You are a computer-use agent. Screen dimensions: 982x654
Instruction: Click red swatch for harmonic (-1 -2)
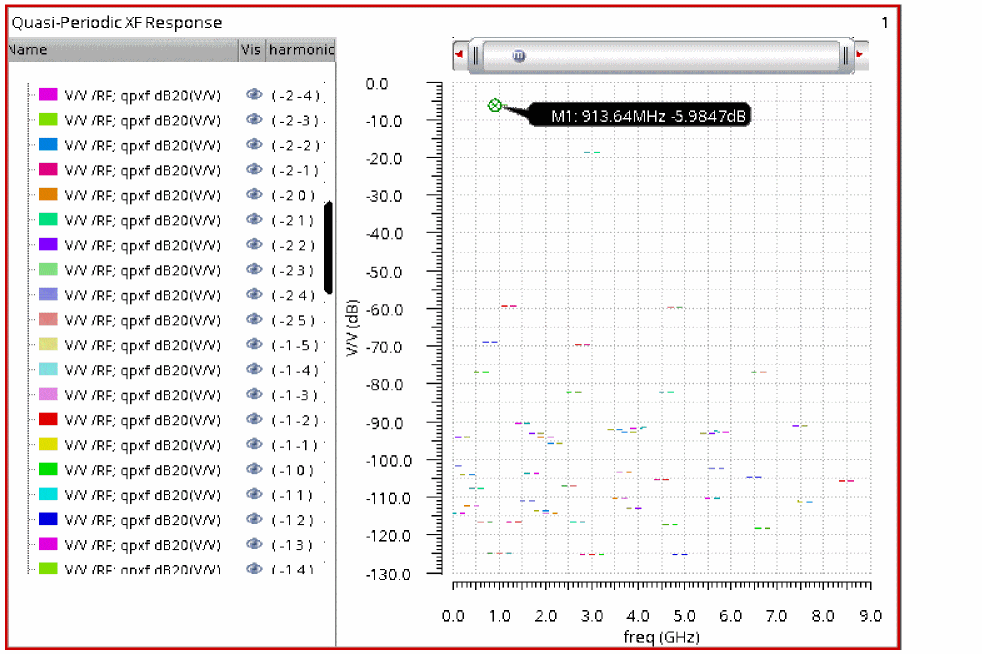pyautogui.click(x=48, y=420)
